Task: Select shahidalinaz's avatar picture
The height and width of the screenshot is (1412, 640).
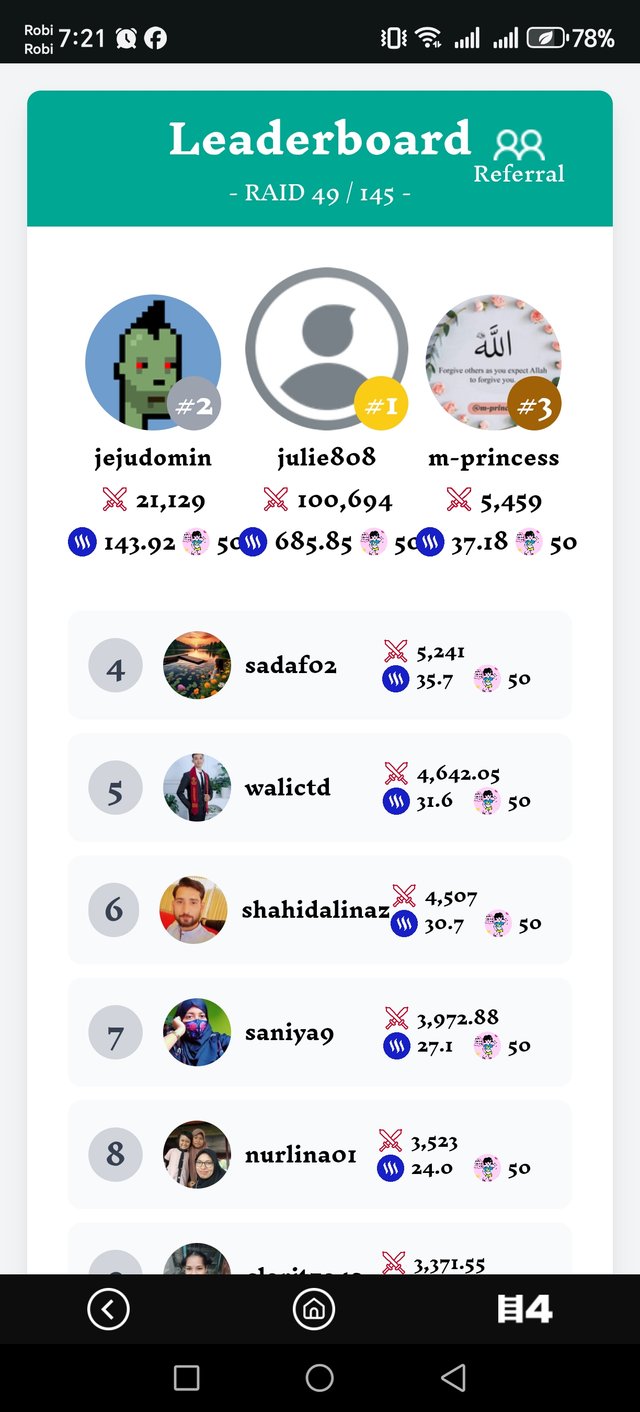Action: click(x=193, y=910)
